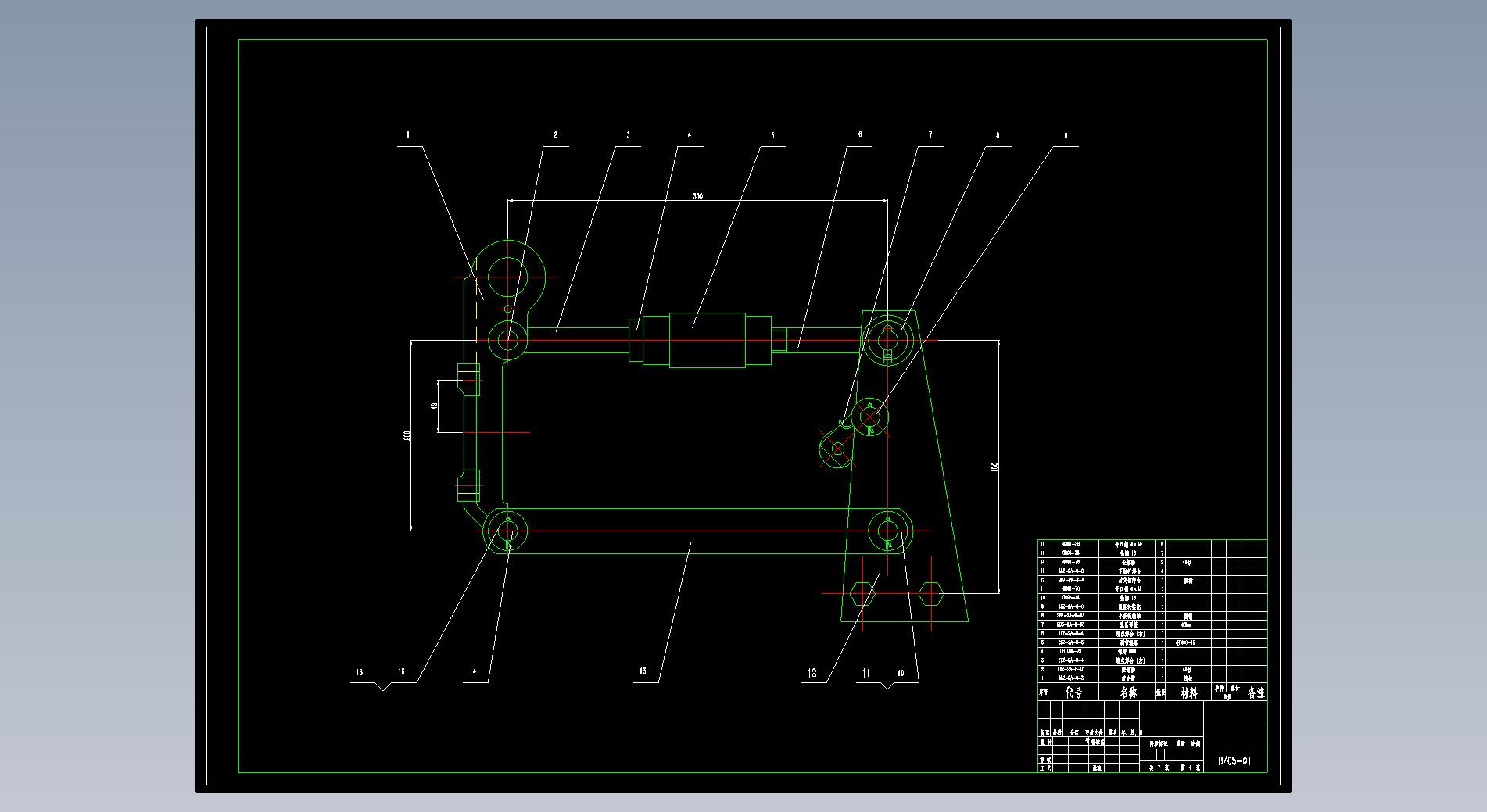
Task: Click the 200 vertical dimension on the left
Action: coord(407,435)
